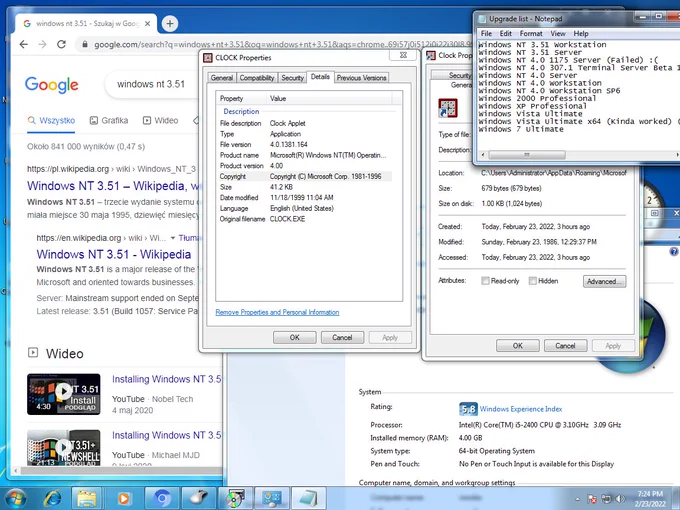
Task: Switch to Chrome via taskbar icon
Action: point(162,498)
